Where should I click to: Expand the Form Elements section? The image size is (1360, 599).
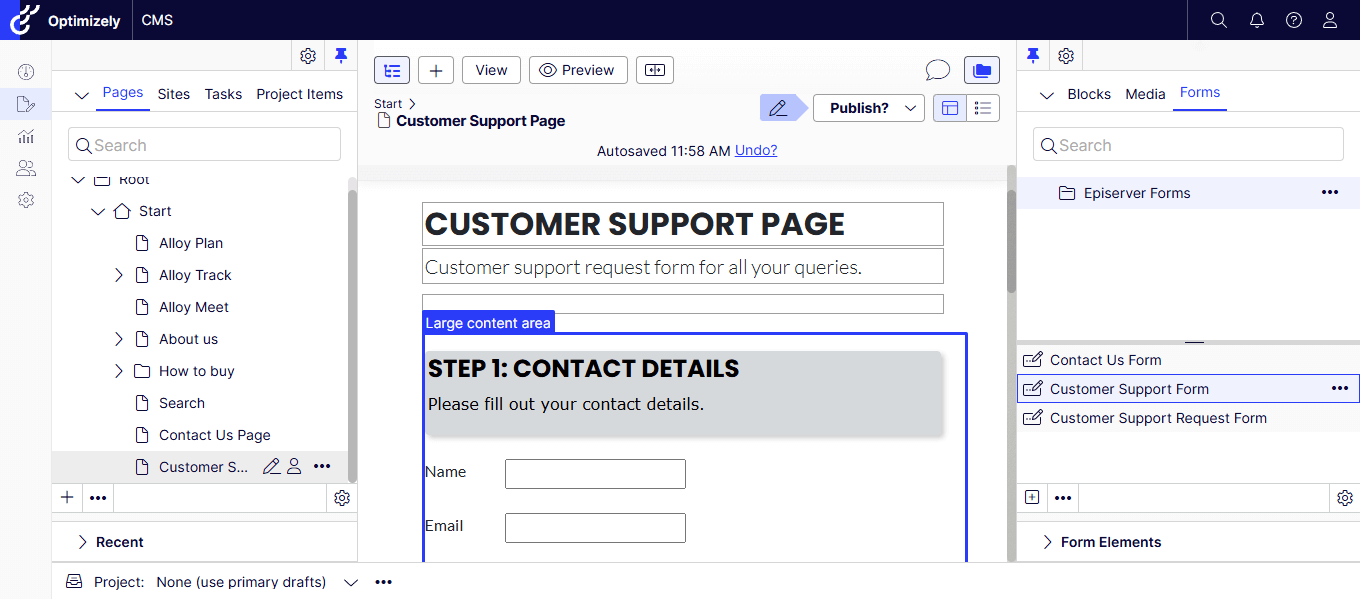1048,542
